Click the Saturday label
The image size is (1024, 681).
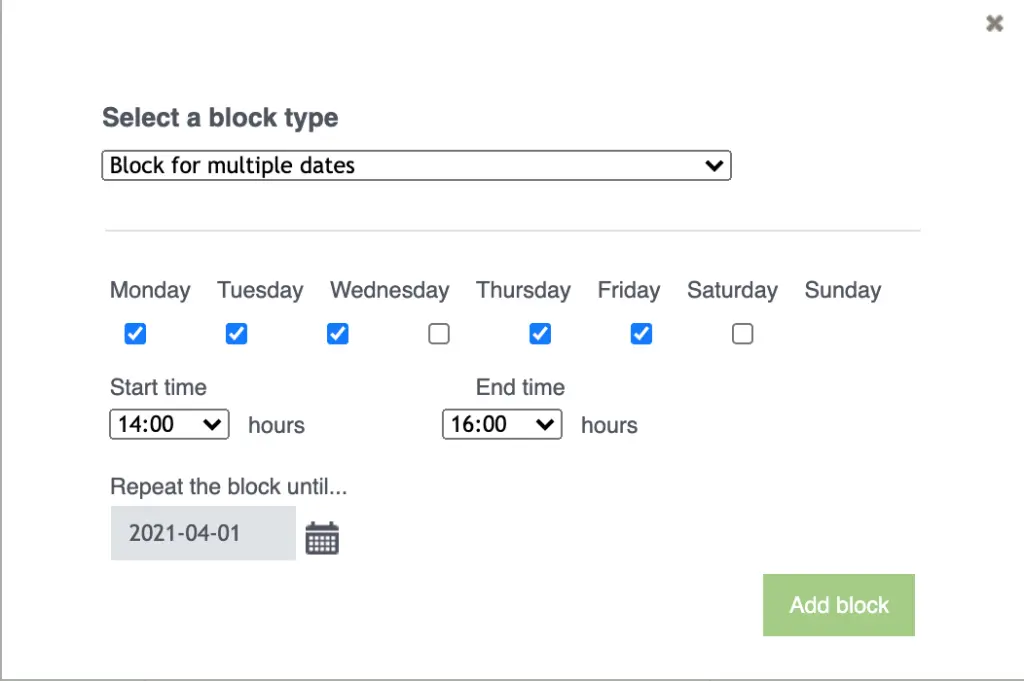click(732, 290)
